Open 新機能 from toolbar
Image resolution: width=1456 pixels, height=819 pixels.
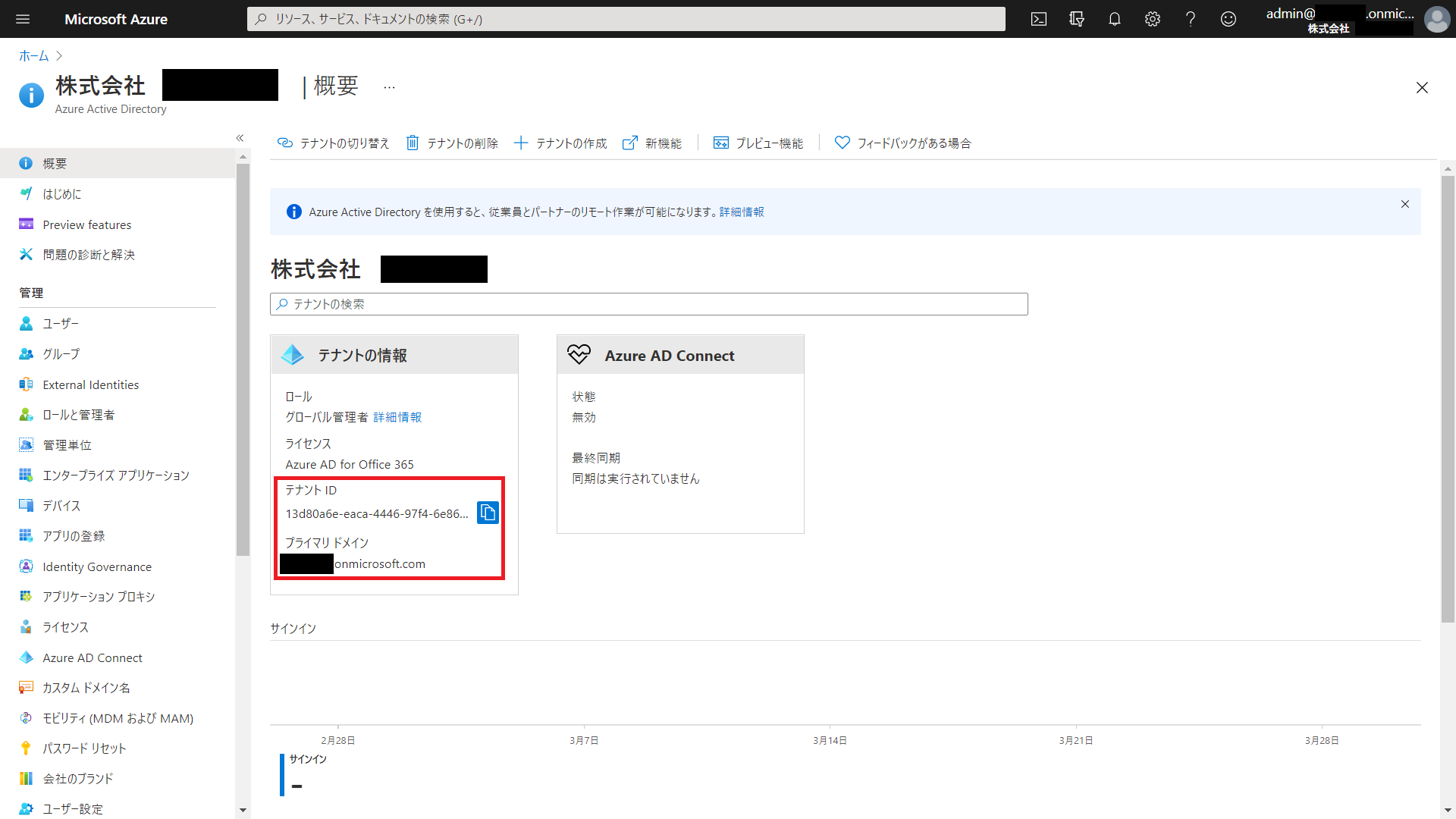point(652,143)
